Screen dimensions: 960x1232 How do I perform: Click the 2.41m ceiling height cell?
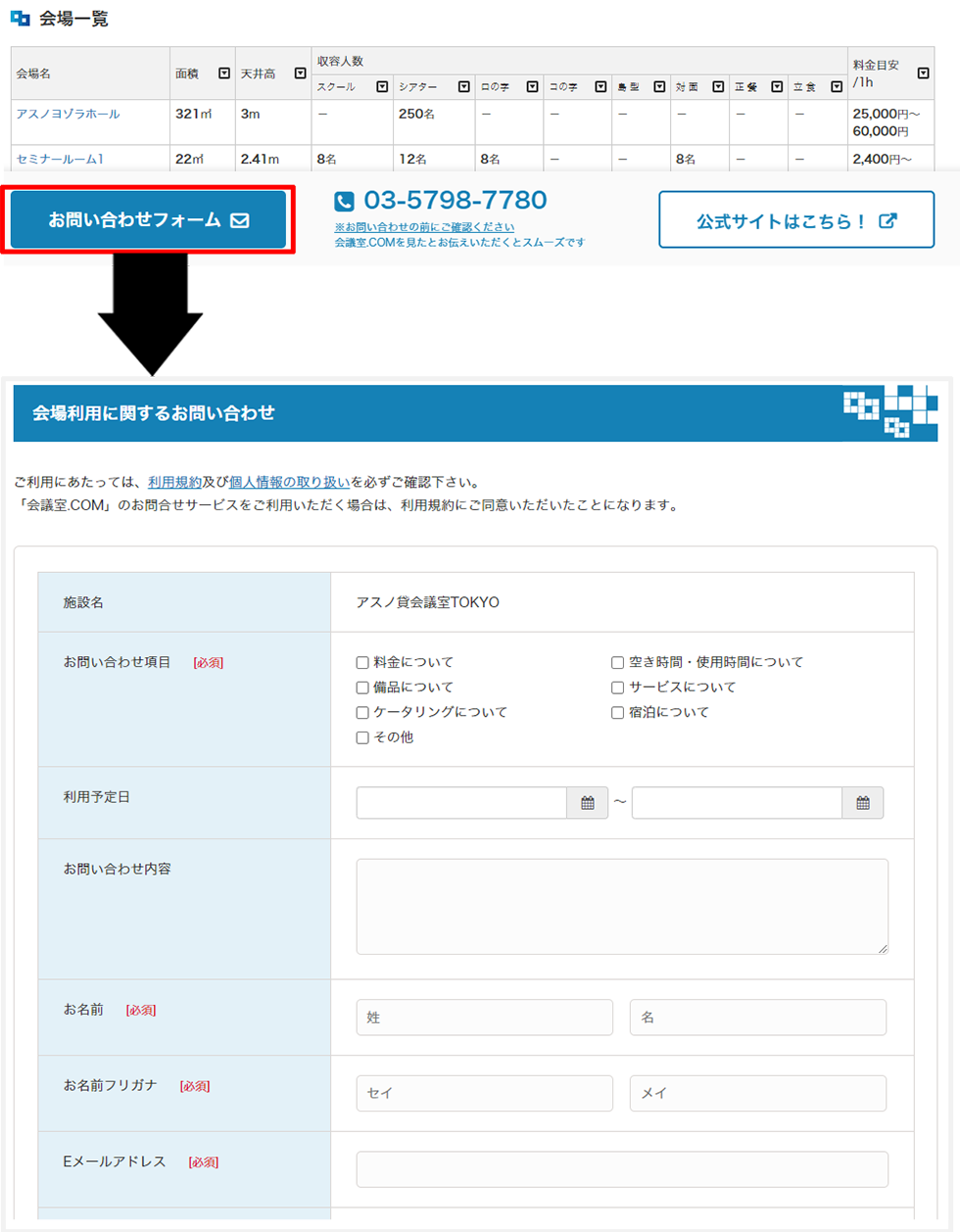273,159
